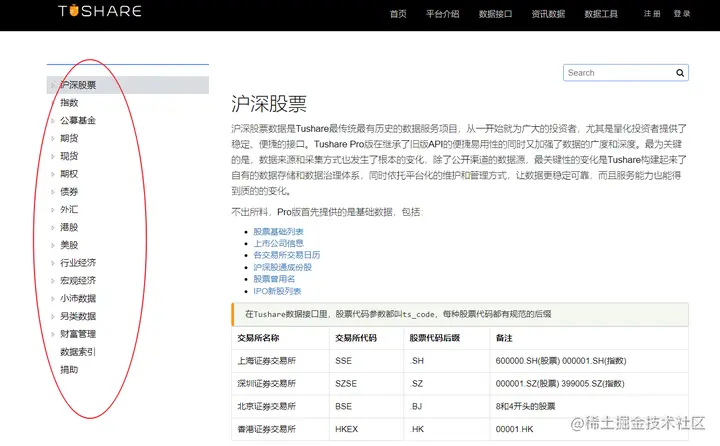Select 小沛数据 in sidebar
Image resolution: width=720 pixels, height=446 pixels.
pyautogui.click(x=78, y=299)
